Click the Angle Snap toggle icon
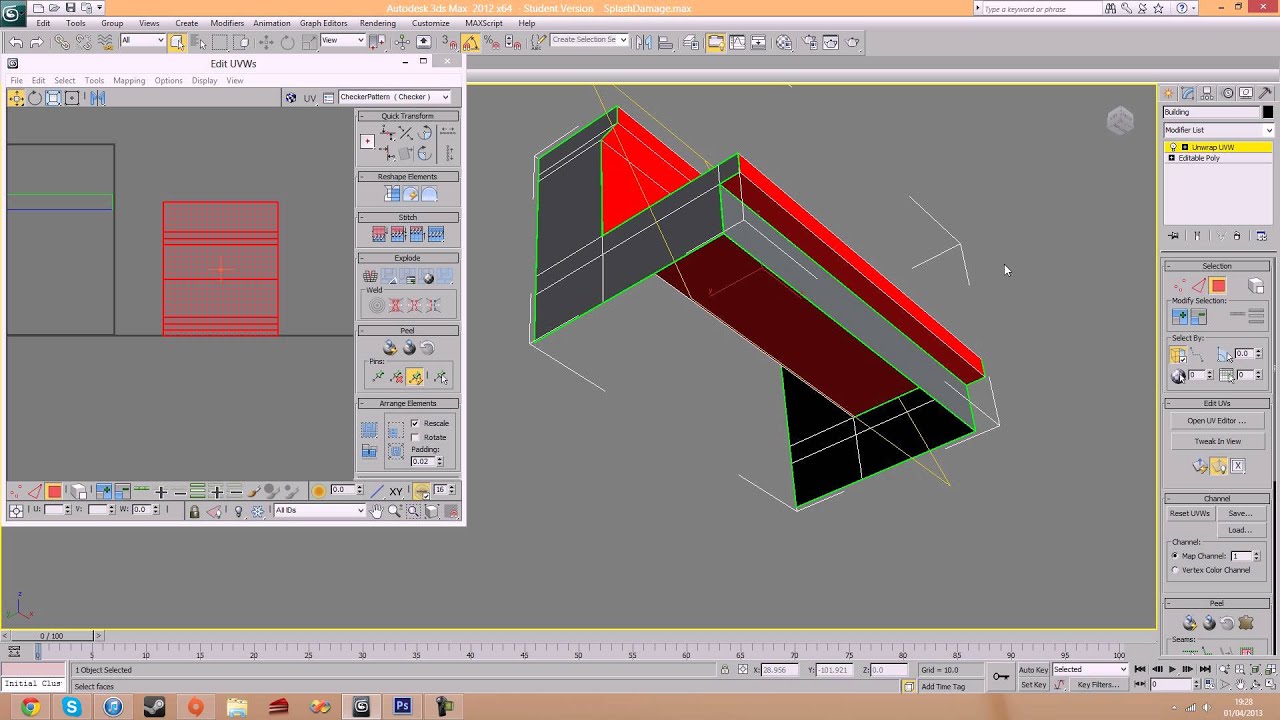Viewport: 1280px width, 720px height. (470, 42)
